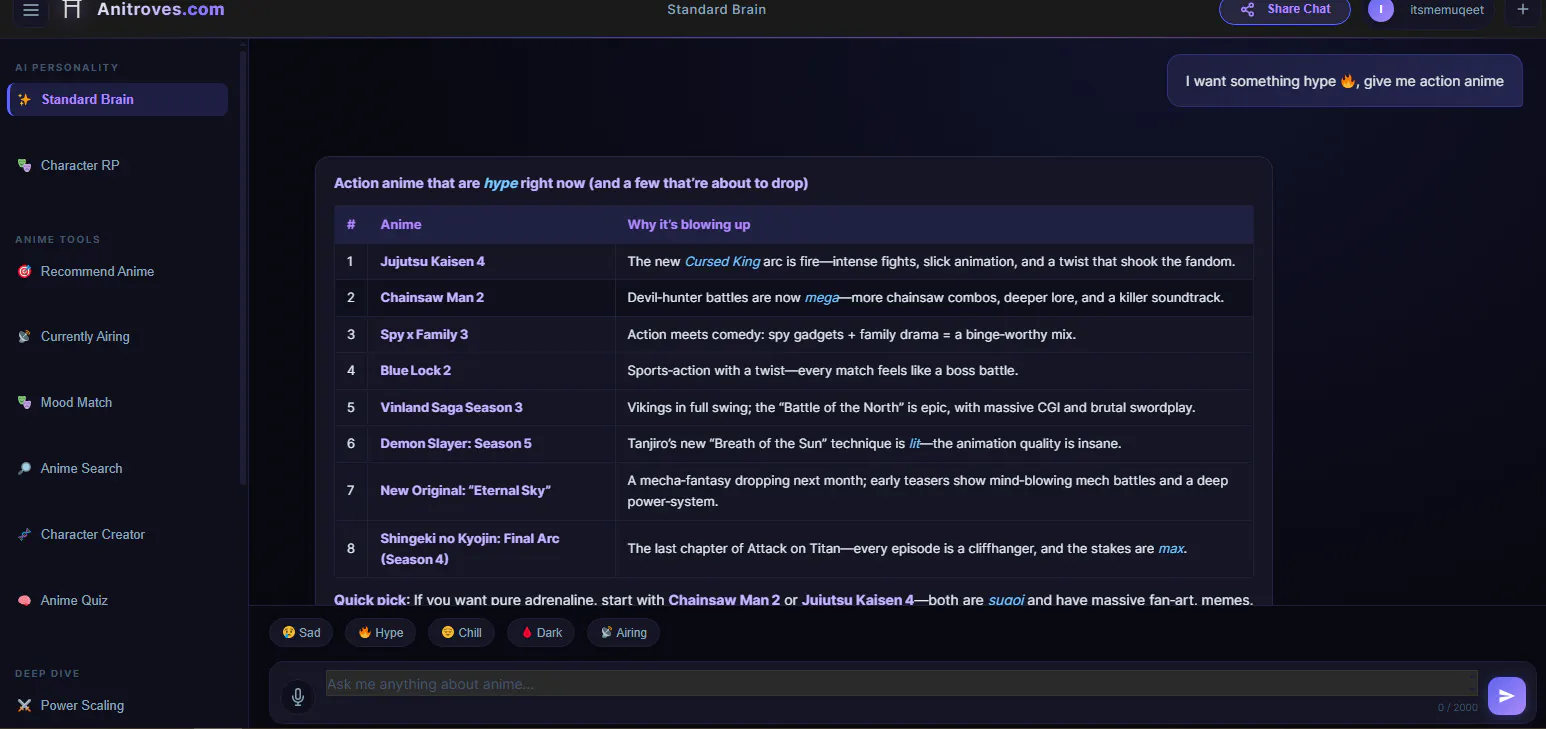This screenshot has width=1546, height=729.
Task: Click the Anitroves torii gate logo
Action: pyautogui.click(x=71, y=9)
